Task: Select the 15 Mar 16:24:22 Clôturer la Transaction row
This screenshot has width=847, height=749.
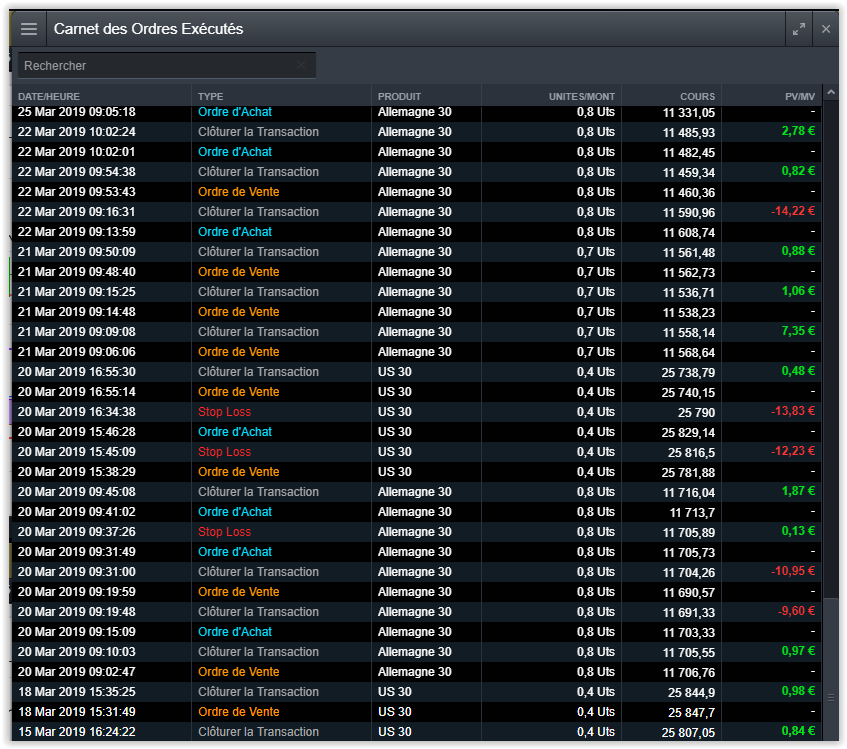Action: (416, 731)
